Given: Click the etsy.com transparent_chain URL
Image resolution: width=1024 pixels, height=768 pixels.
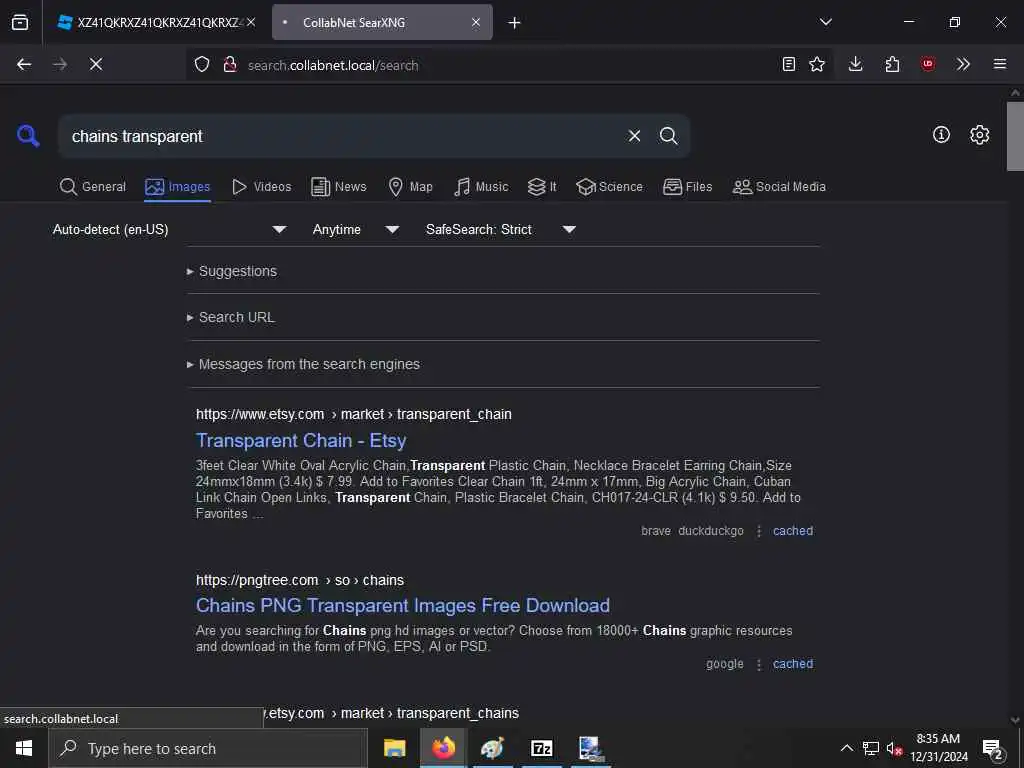Looking at the screenshot, I should [354, 414].
